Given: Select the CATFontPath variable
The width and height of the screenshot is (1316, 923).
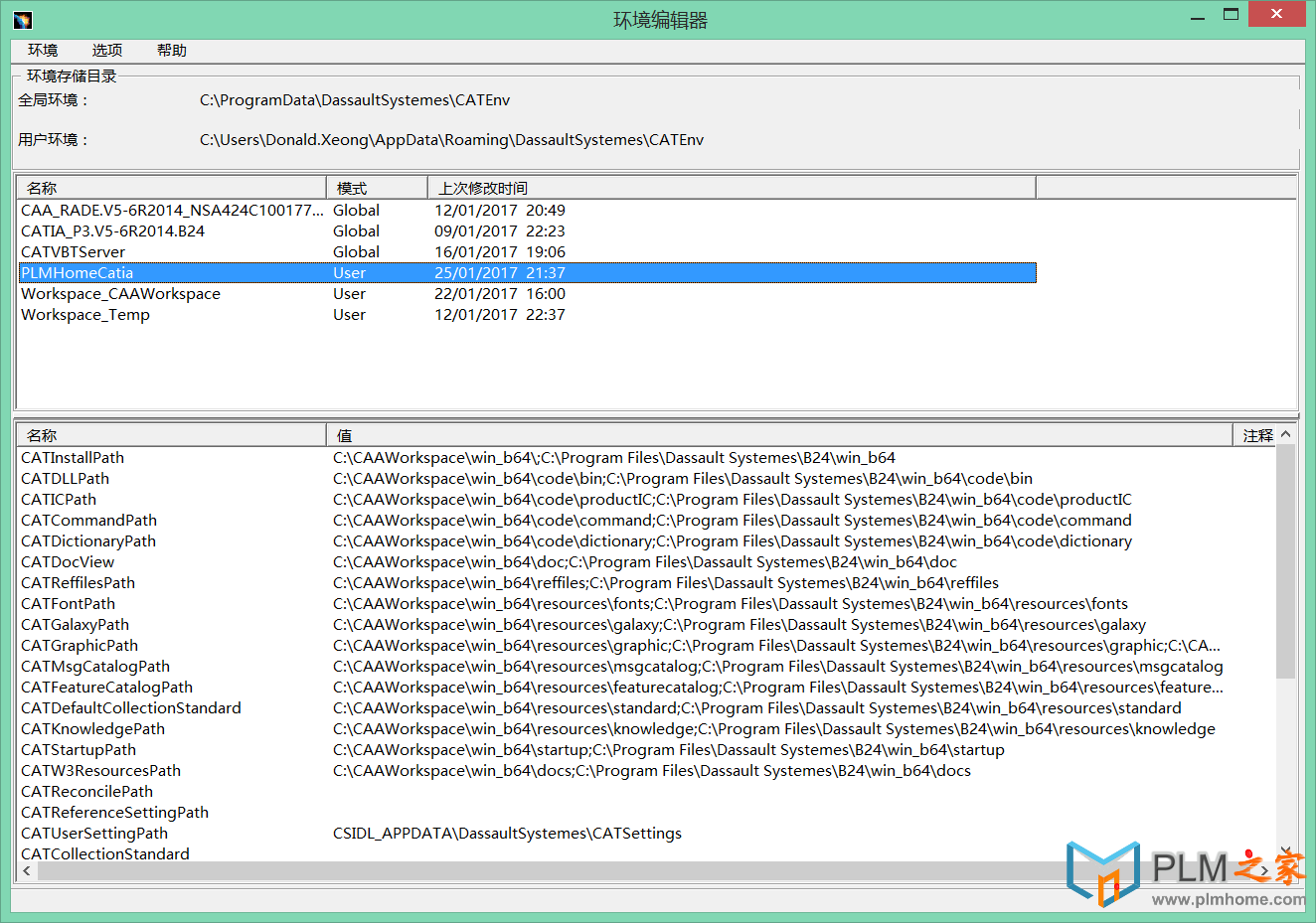Looking at the screenshot, I should (68, 604).
